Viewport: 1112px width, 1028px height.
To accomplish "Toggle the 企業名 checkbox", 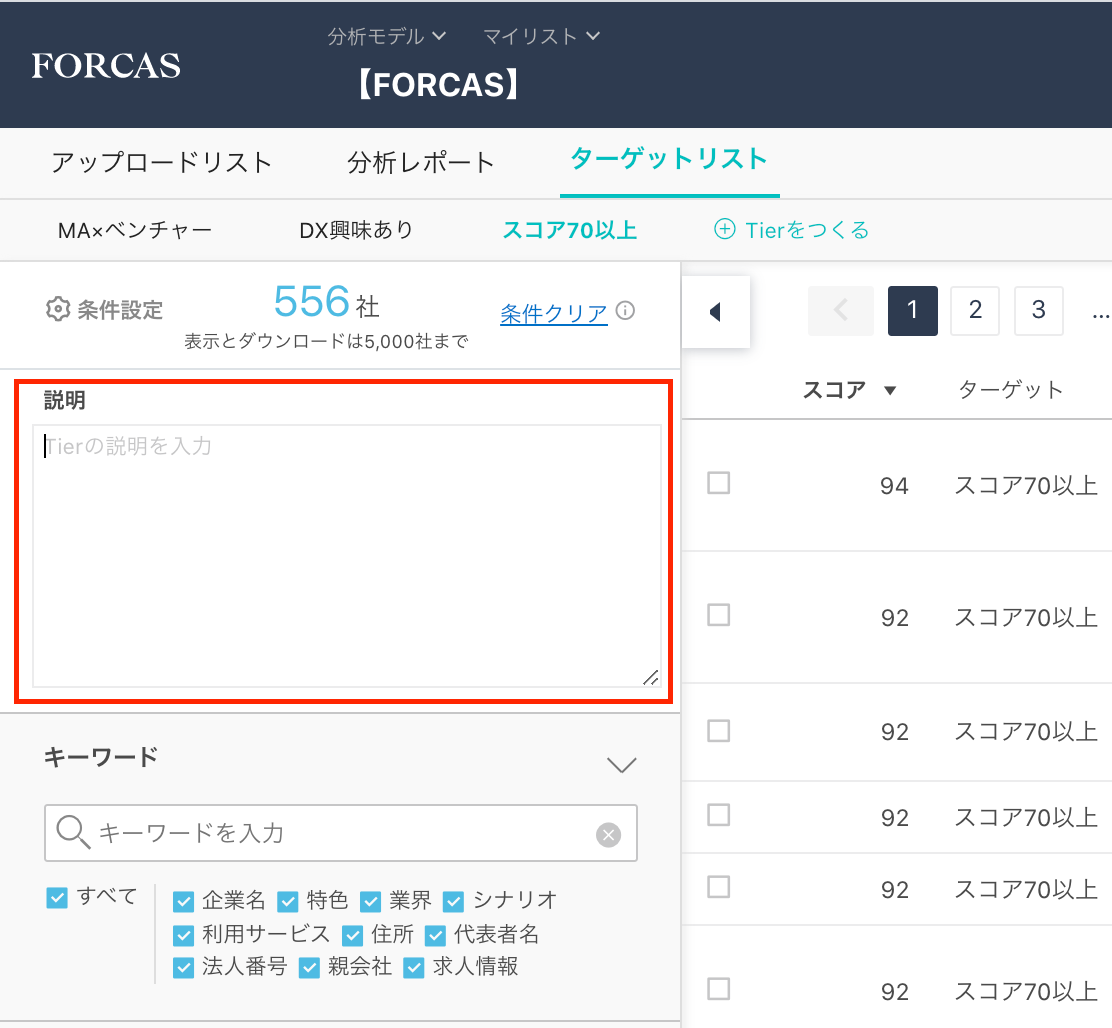I will [x=183, y=901].
